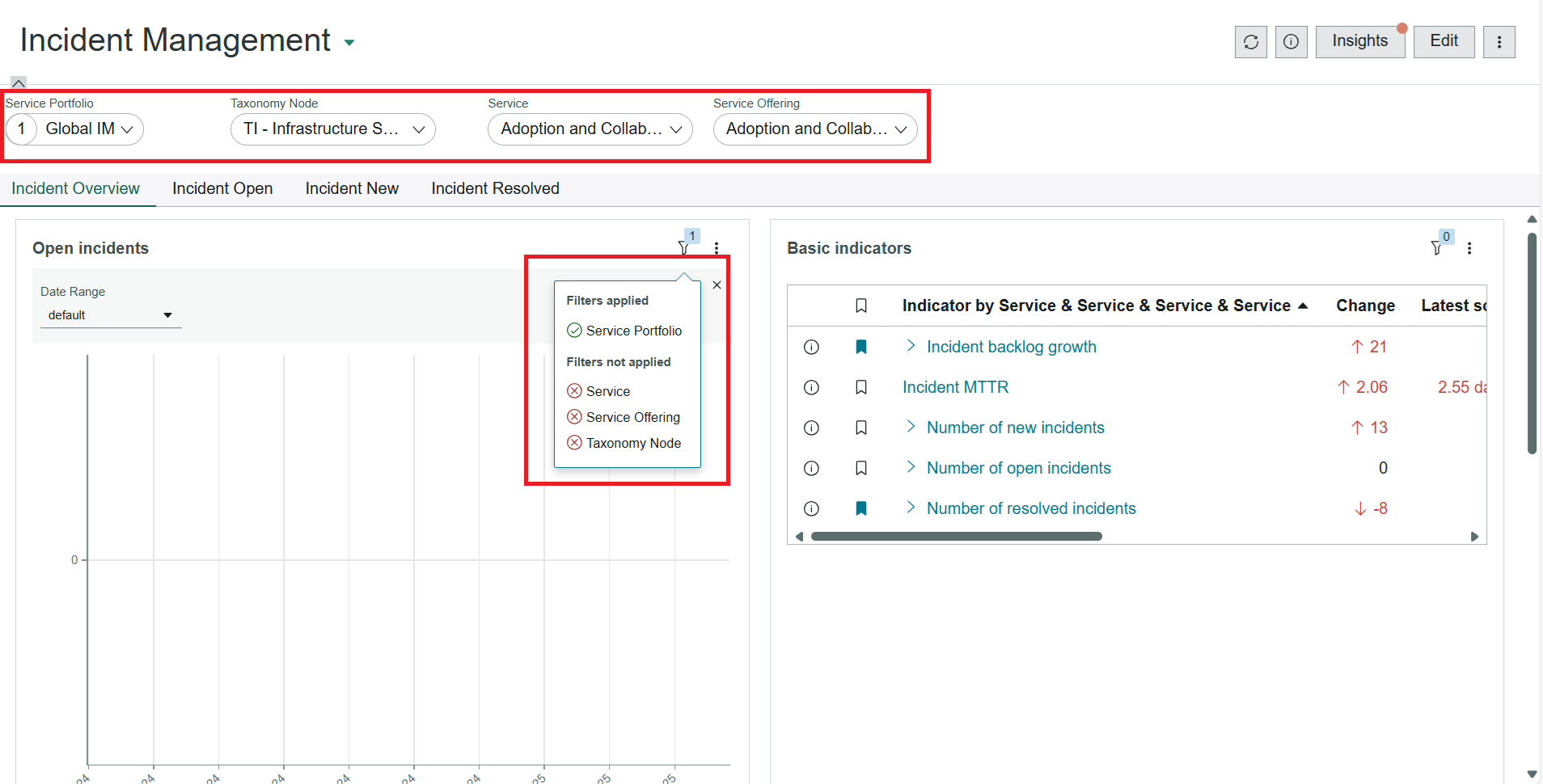The image size is (1543, 784).
Task: Open the dashboard more options menu
Action: coord(1499,42)
